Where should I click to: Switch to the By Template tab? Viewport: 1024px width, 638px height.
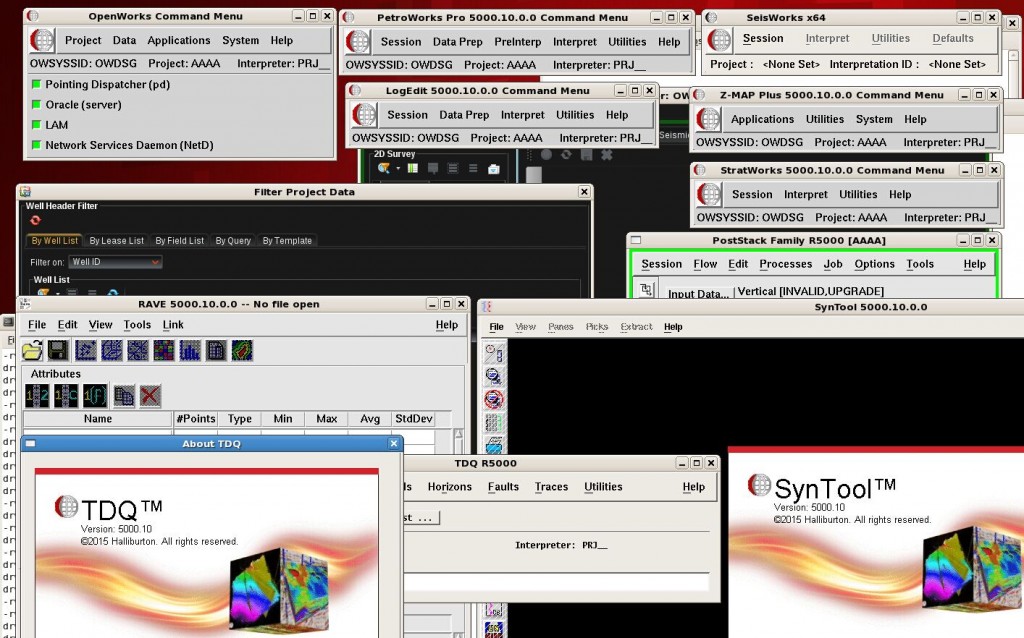[x=287, y=240]
